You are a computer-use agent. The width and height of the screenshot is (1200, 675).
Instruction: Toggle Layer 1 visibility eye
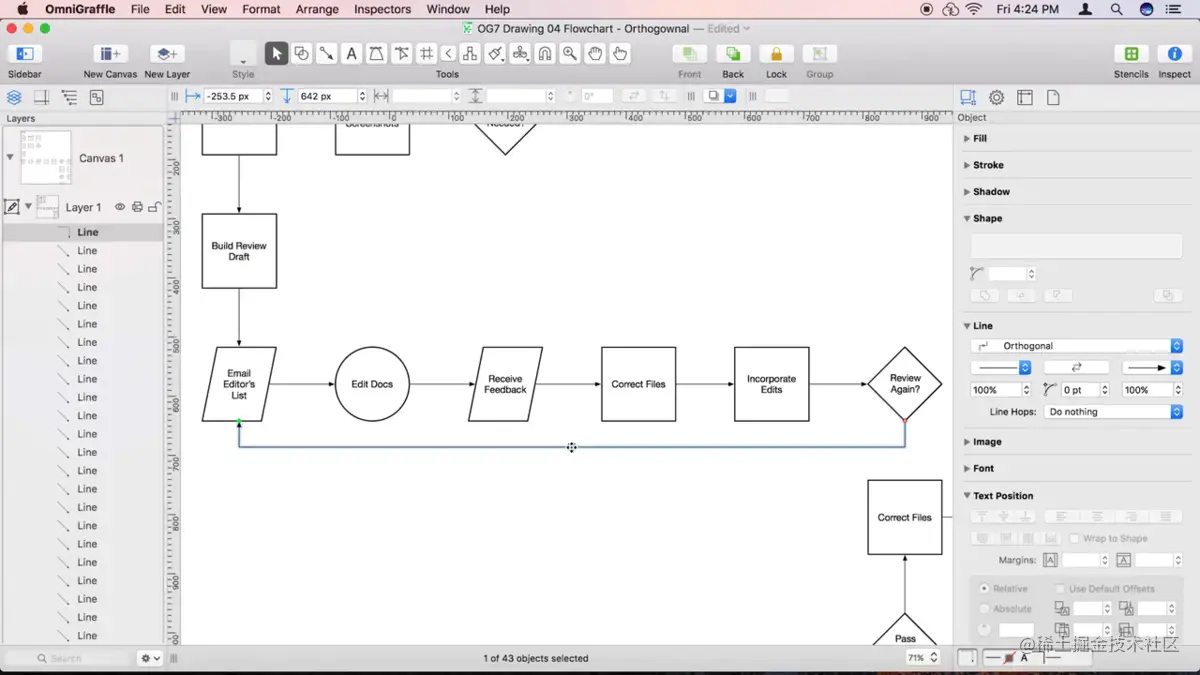click(x=120, y=207)
